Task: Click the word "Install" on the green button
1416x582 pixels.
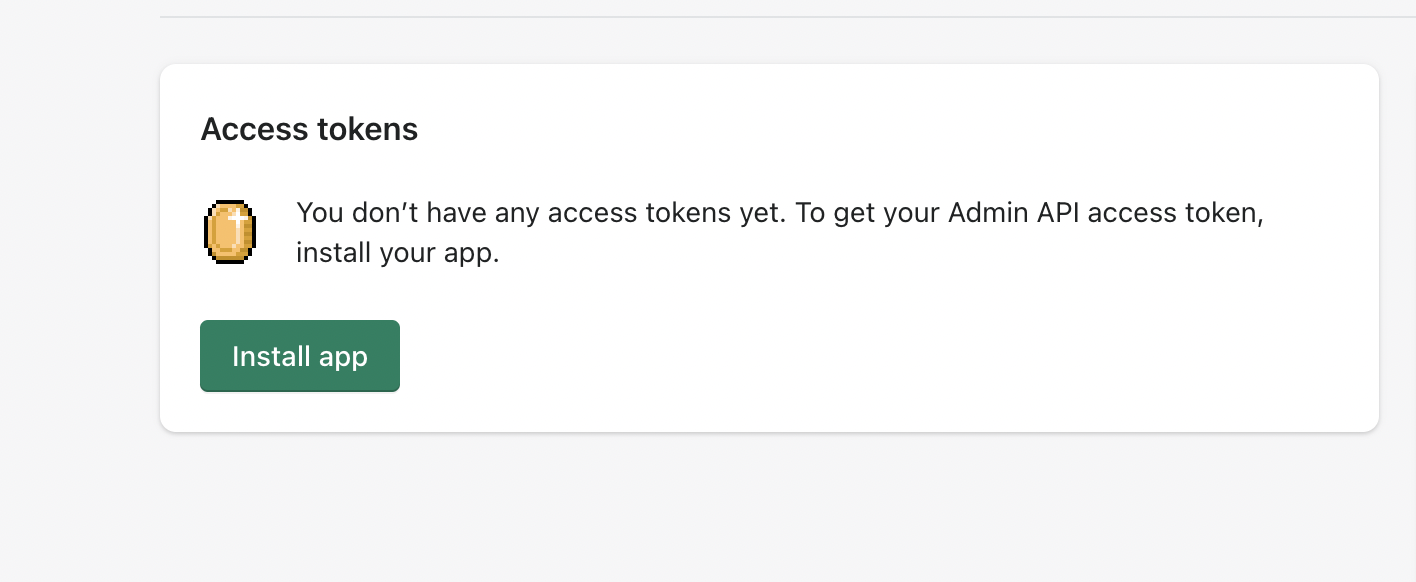Action: [x=265, y=356]
